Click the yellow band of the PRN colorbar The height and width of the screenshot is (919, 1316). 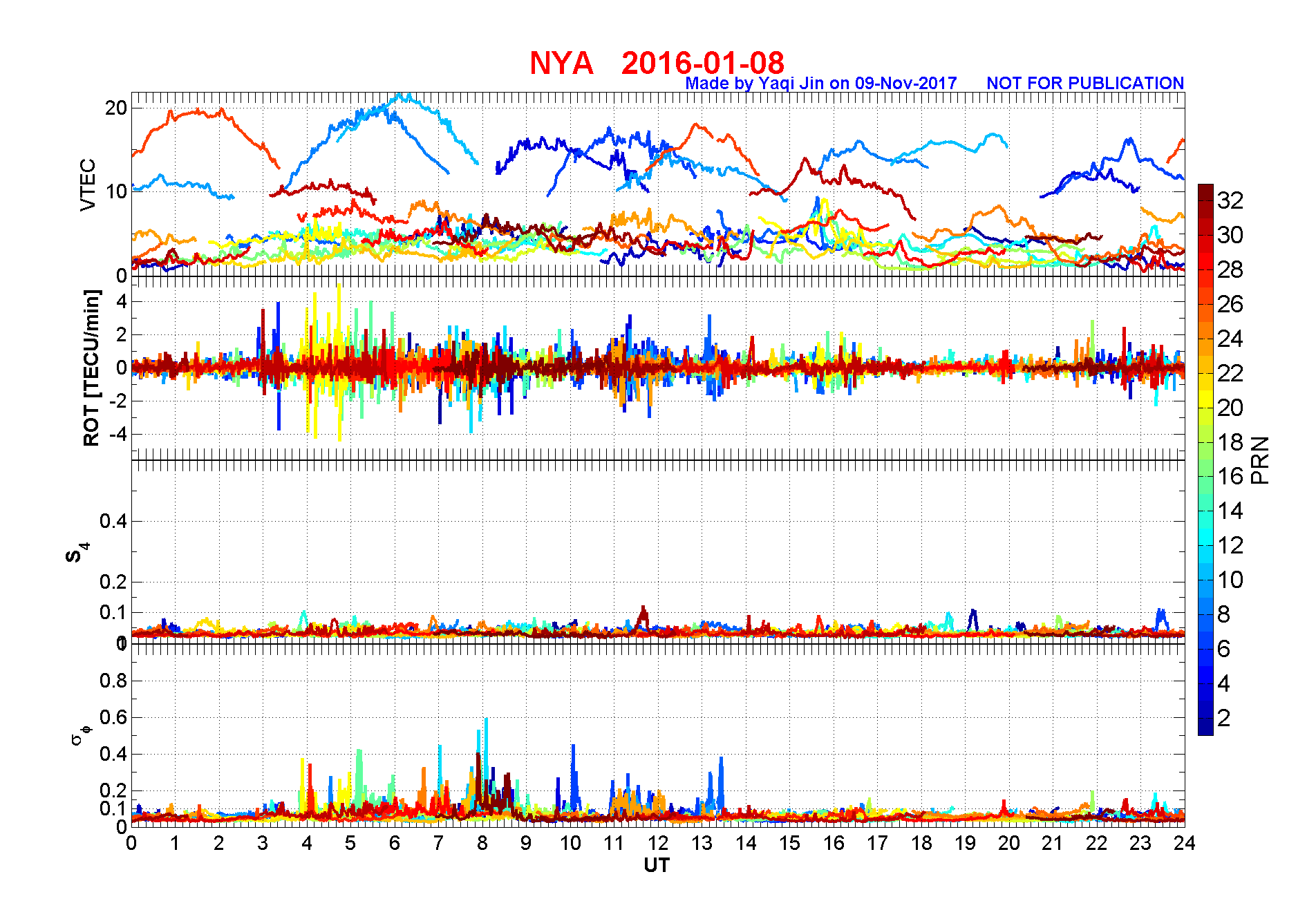pyautogui.click(x=1205, y=399)
